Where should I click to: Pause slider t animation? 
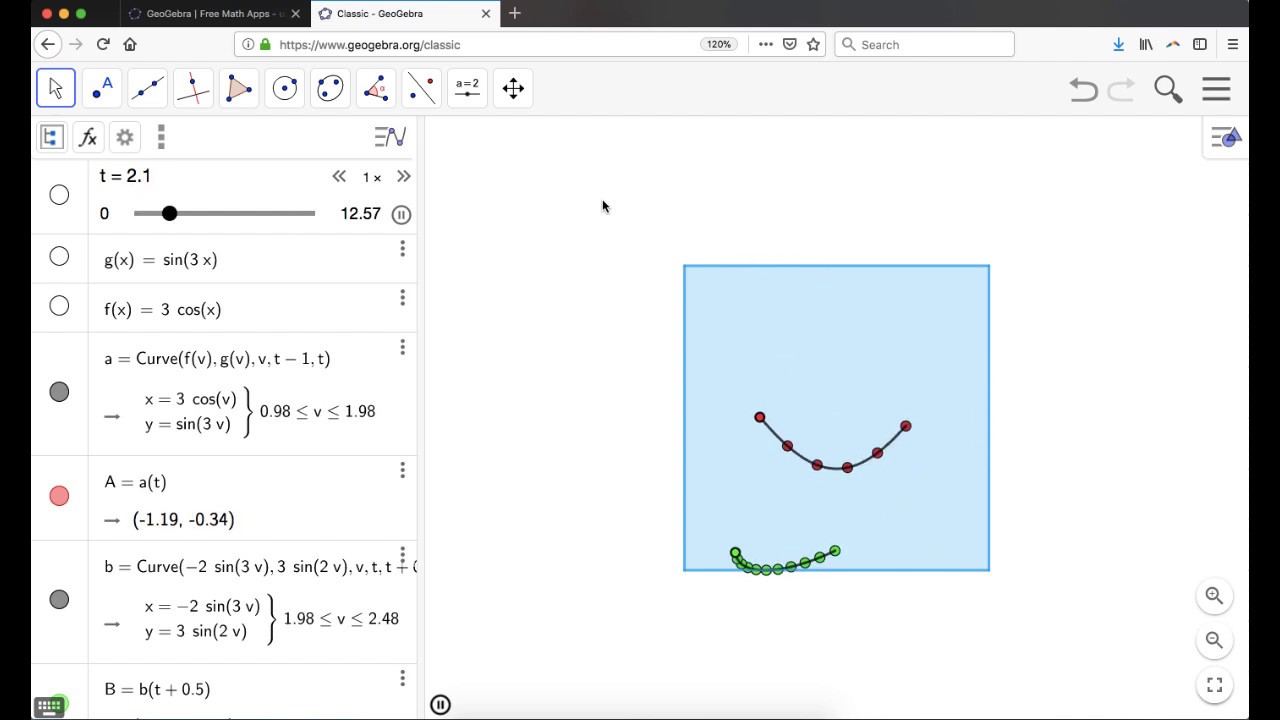pos(401,214)
